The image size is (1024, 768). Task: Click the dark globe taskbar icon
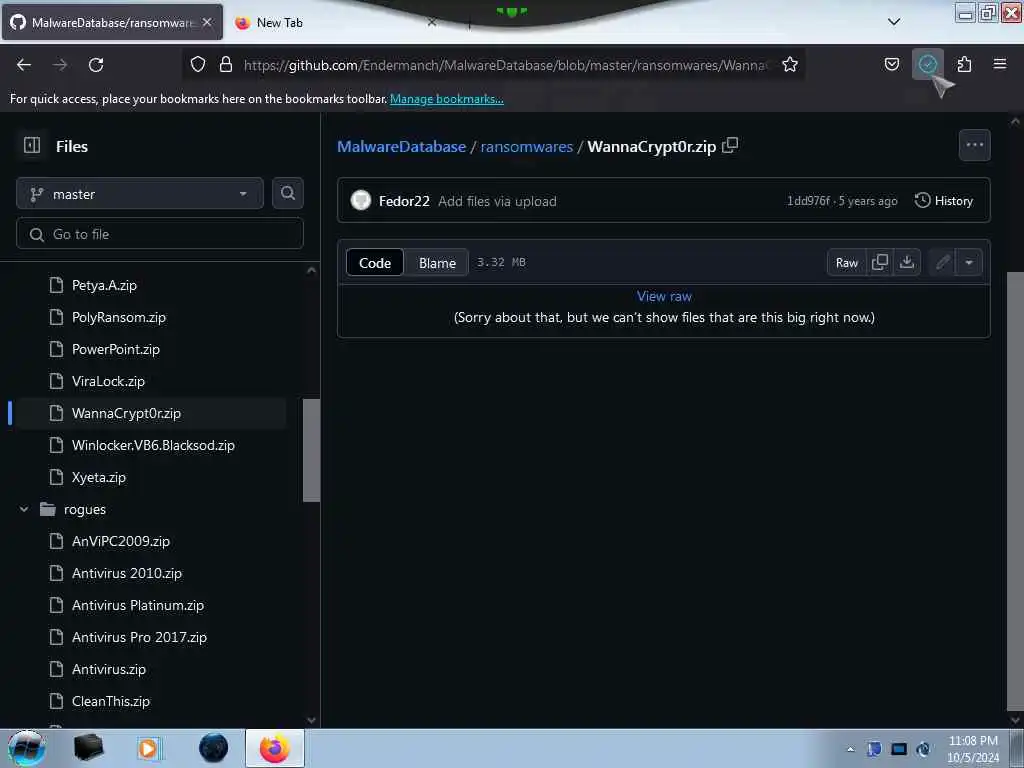214,748
